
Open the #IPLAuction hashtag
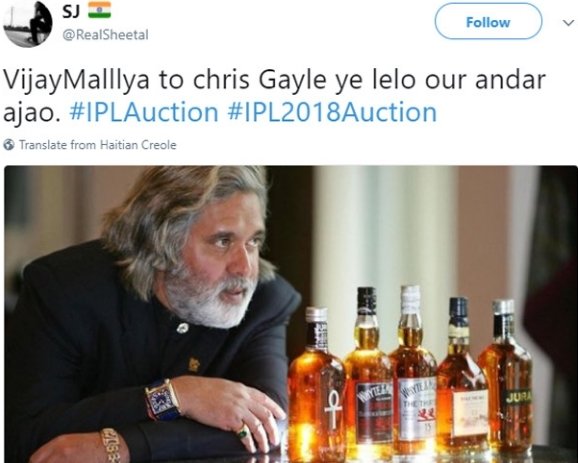pos(144,112)
